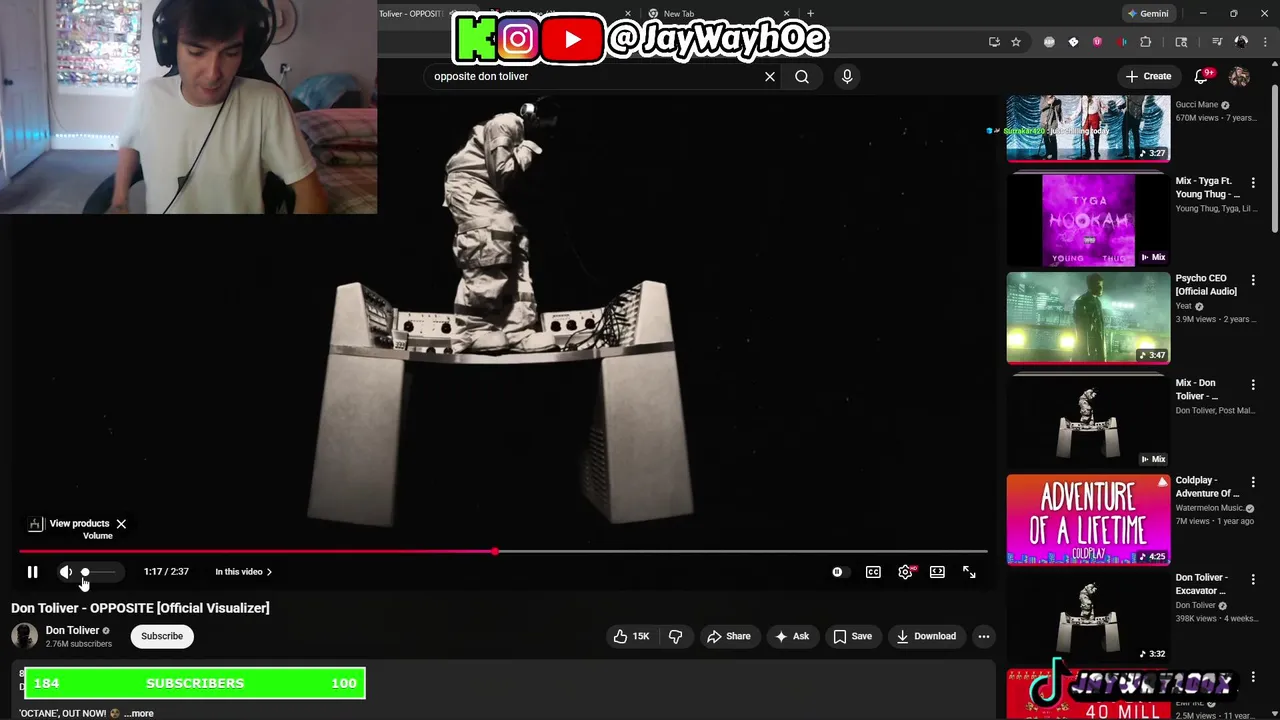The height and width of the screenshot is (720, 1280).
Task: Adjust the YouTube volume slider
Action: [x=98, y=572]
